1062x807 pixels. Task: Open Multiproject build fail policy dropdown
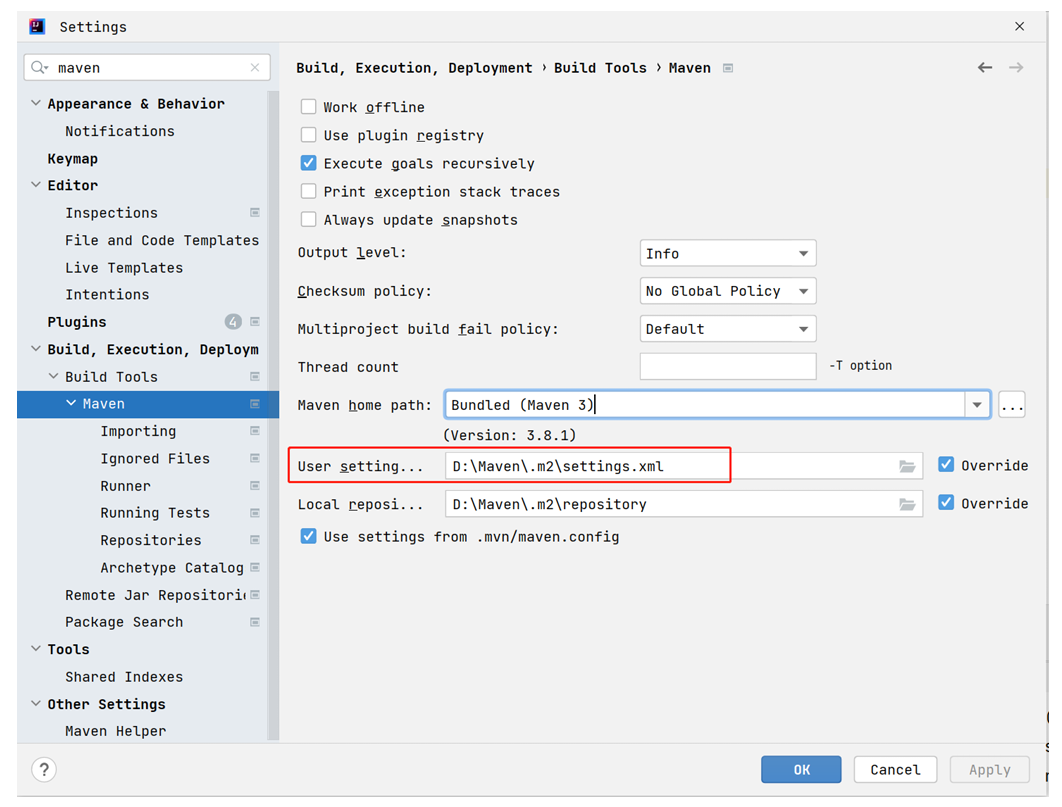click(x=727, y=329)
